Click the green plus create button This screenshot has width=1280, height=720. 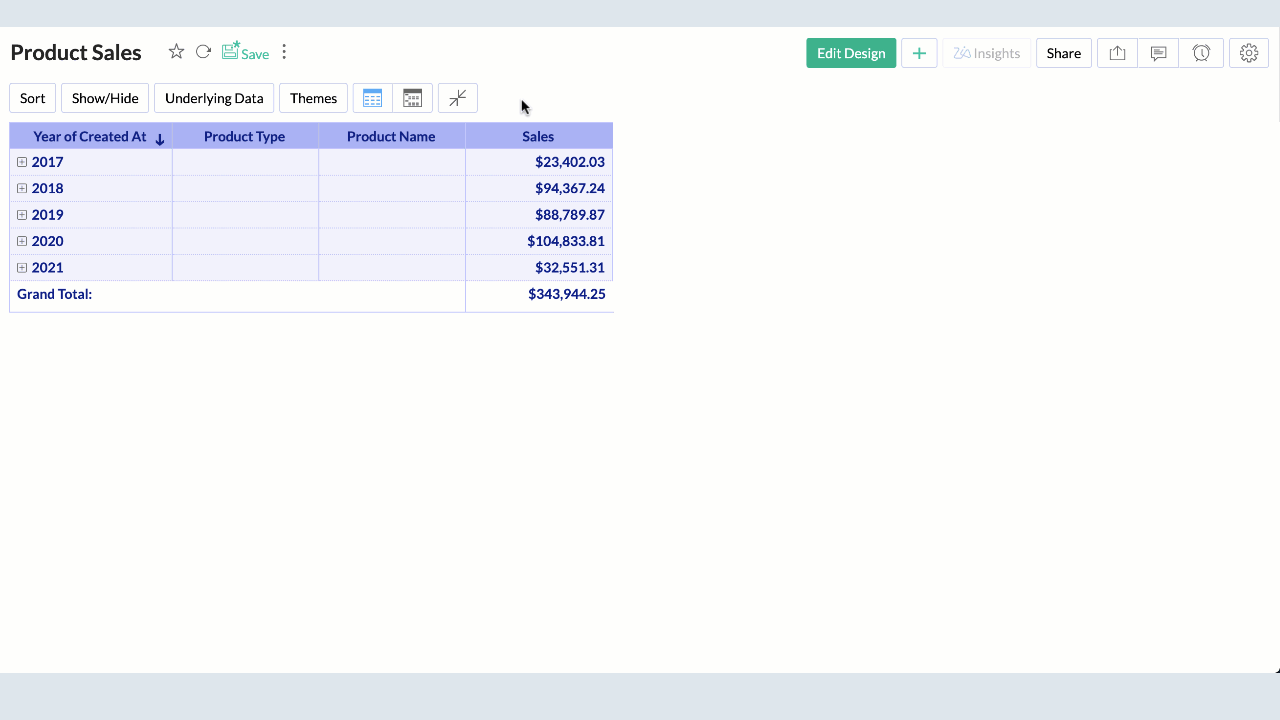pos(919,53)
